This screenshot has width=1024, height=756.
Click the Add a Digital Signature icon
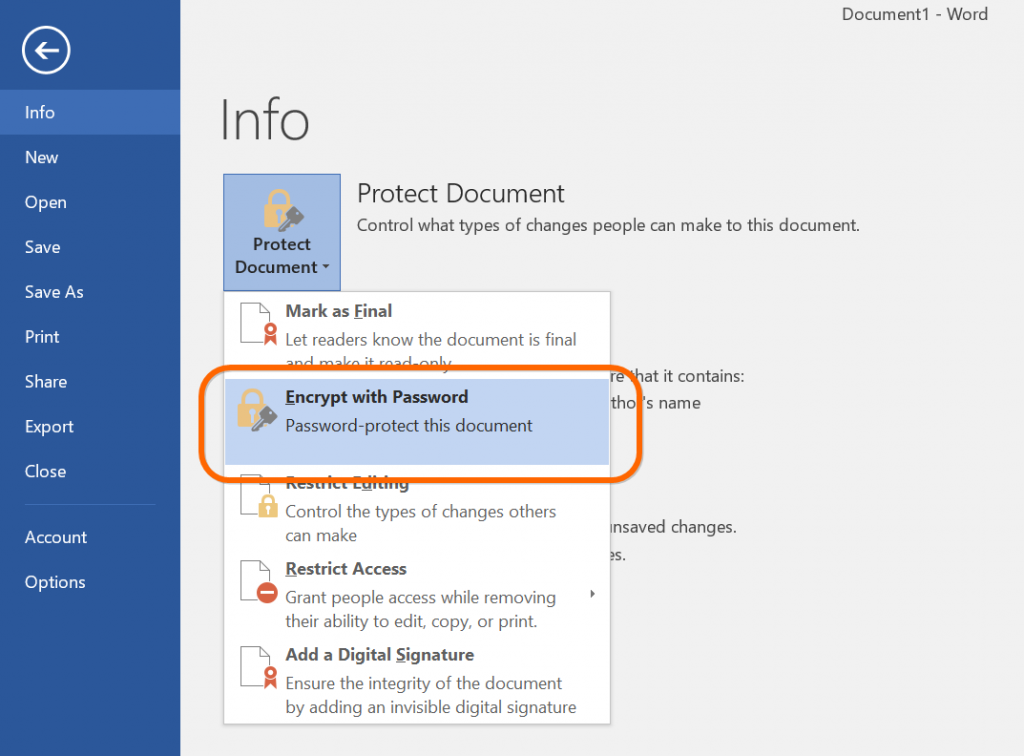pyautogui.click(x=259, y=669)
